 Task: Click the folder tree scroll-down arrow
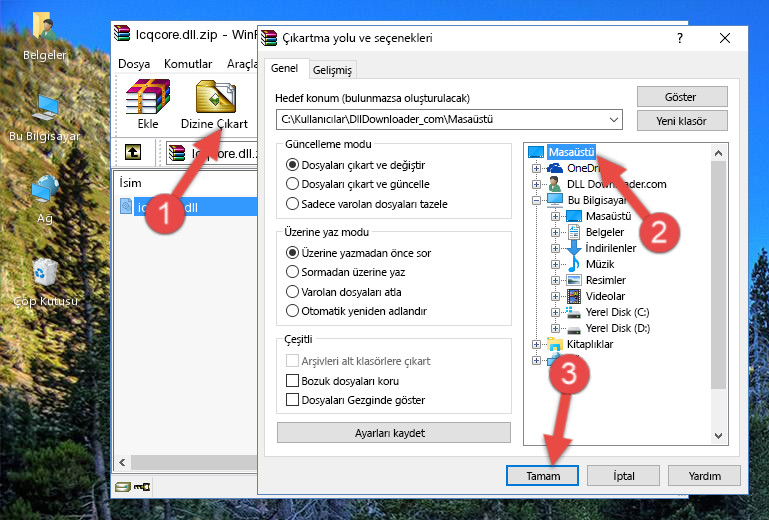[x=718, y=436]
